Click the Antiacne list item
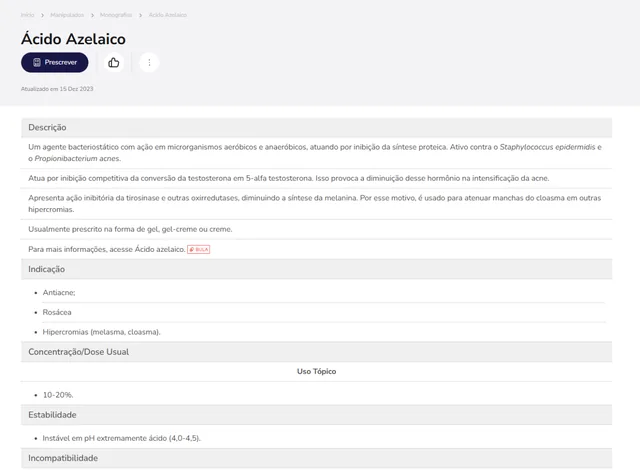 (x=59, y=293)
